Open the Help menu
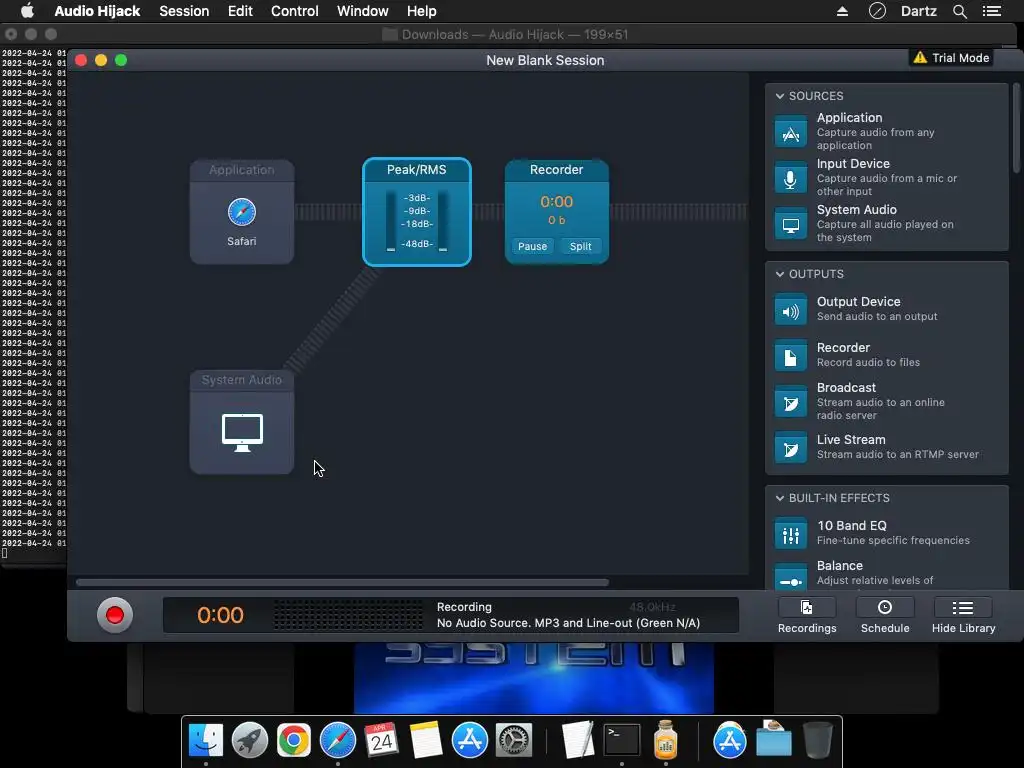The width and height of the screenshot is (1024, 768). [x=421, y=11]
